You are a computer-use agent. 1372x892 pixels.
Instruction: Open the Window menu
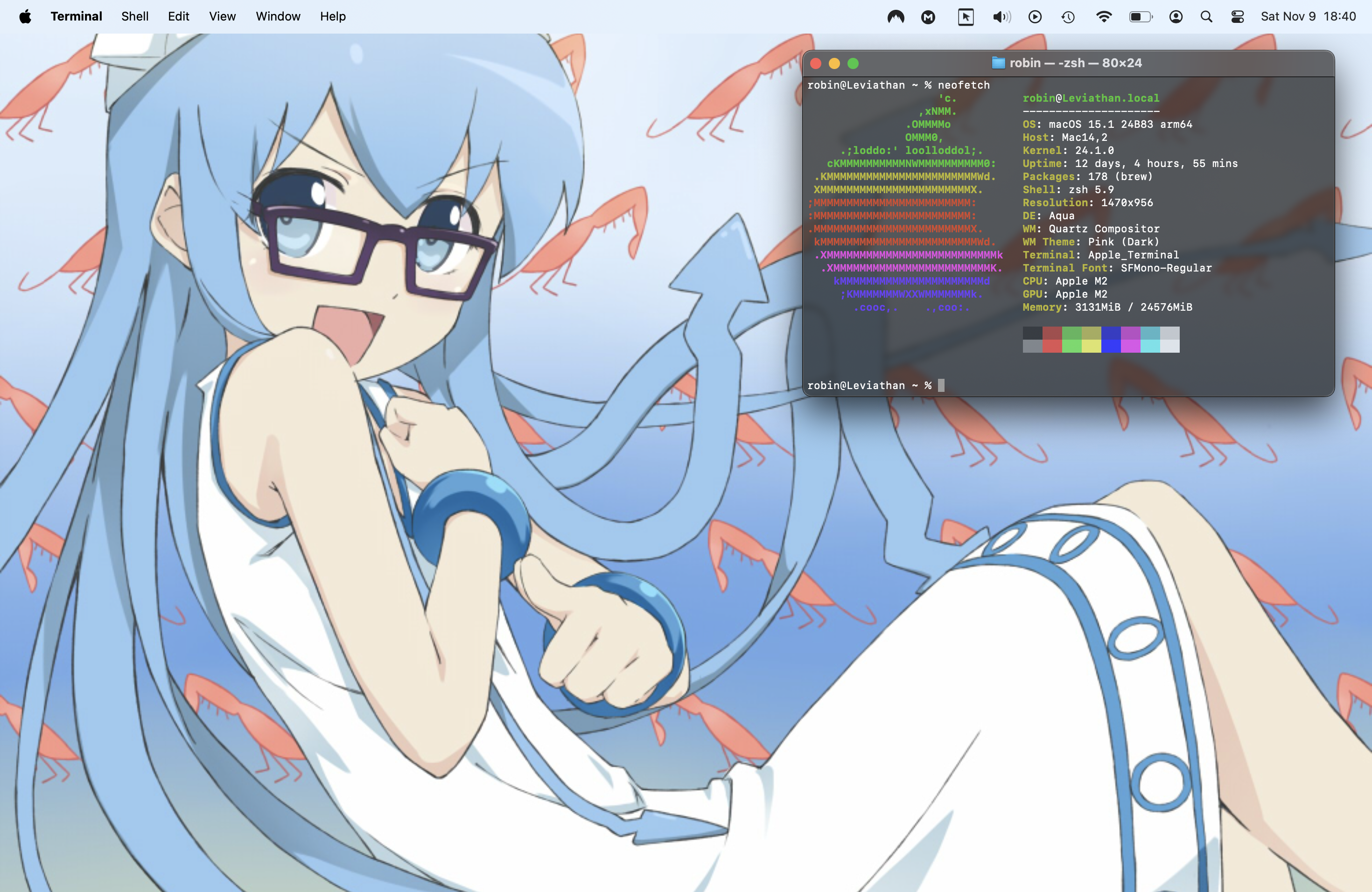pos(278,17)
